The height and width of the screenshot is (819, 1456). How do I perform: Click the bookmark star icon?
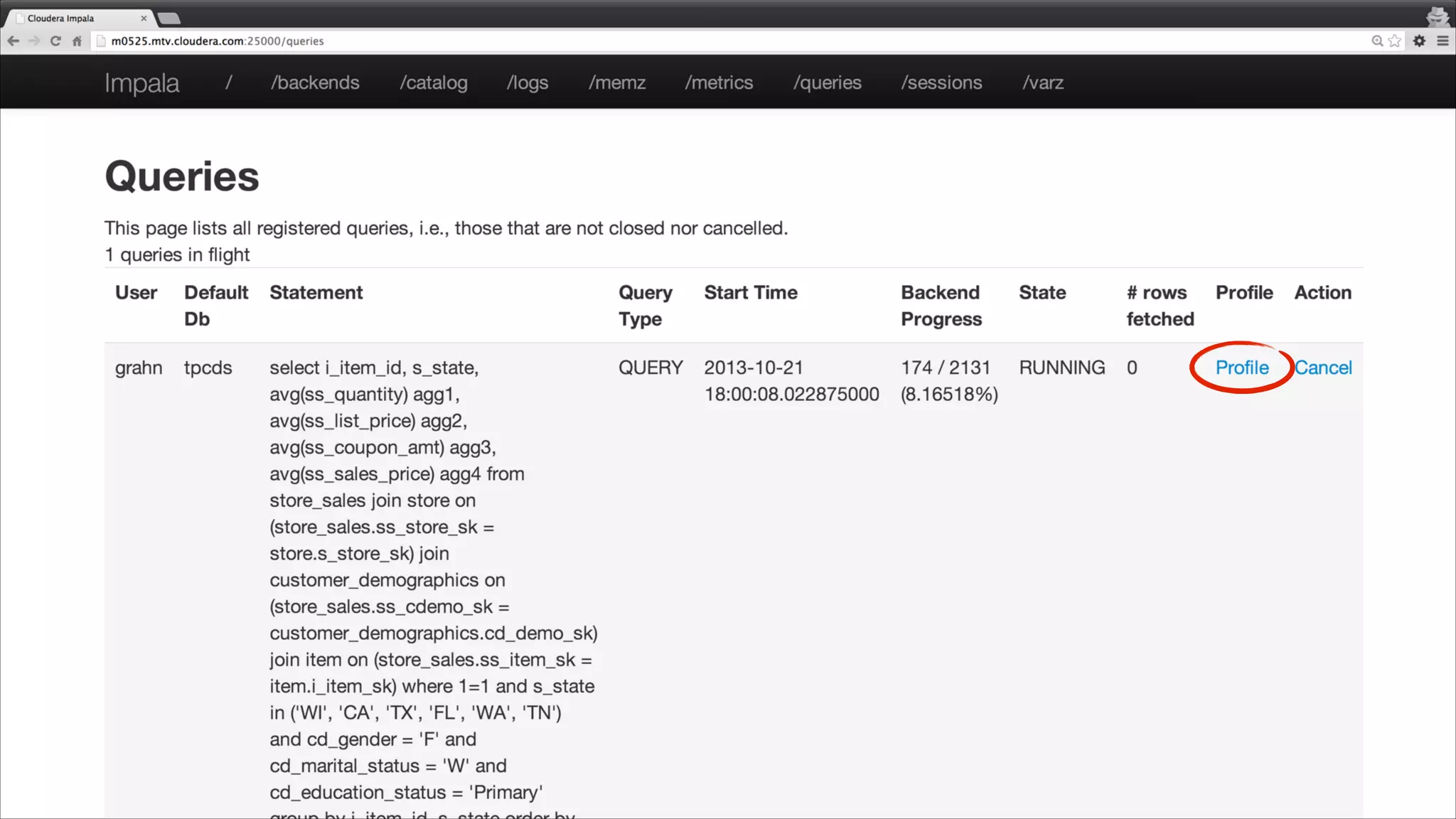pos(1395,41)
